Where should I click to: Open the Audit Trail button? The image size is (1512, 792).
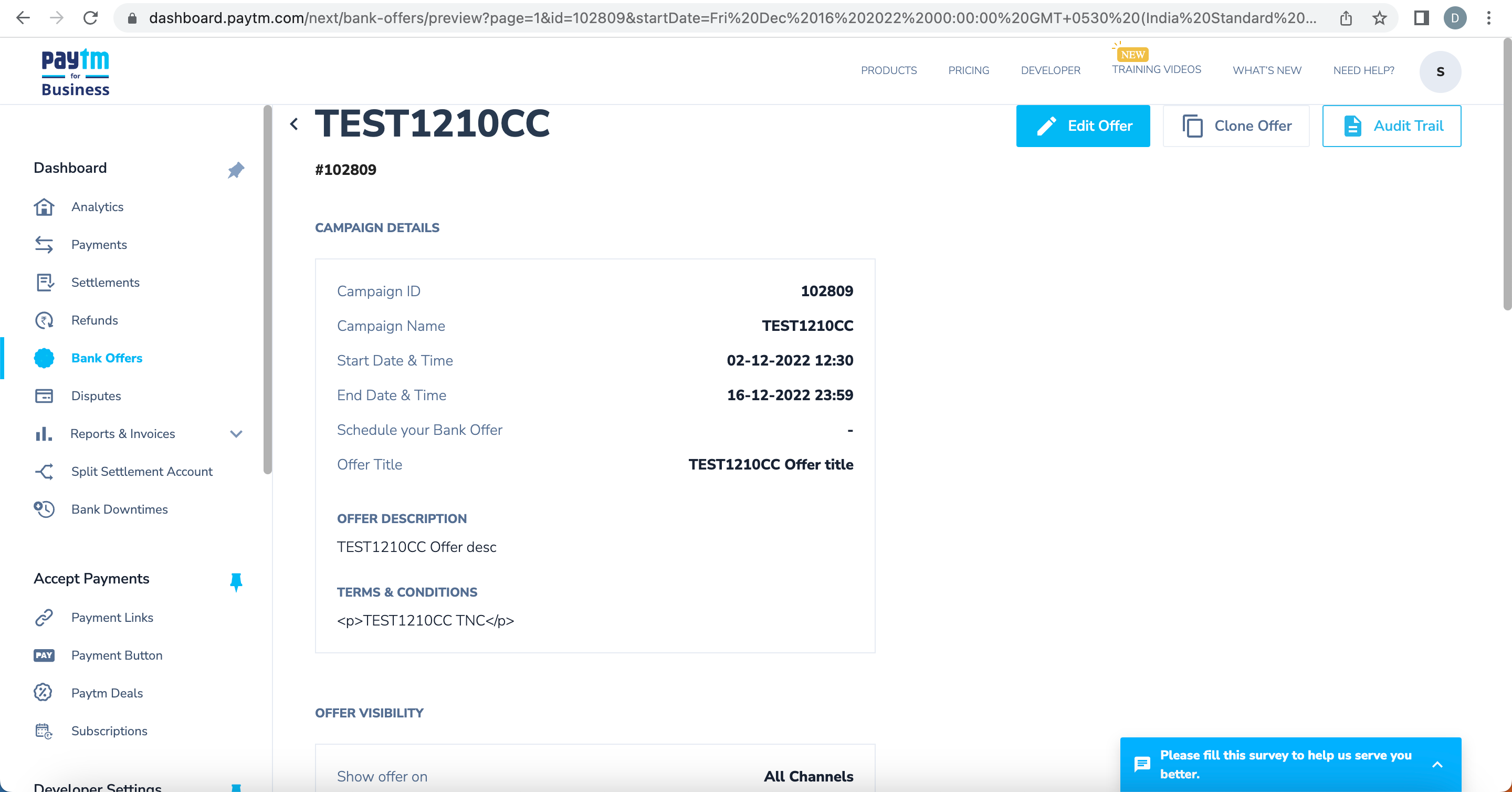[x=1391, y=126]
